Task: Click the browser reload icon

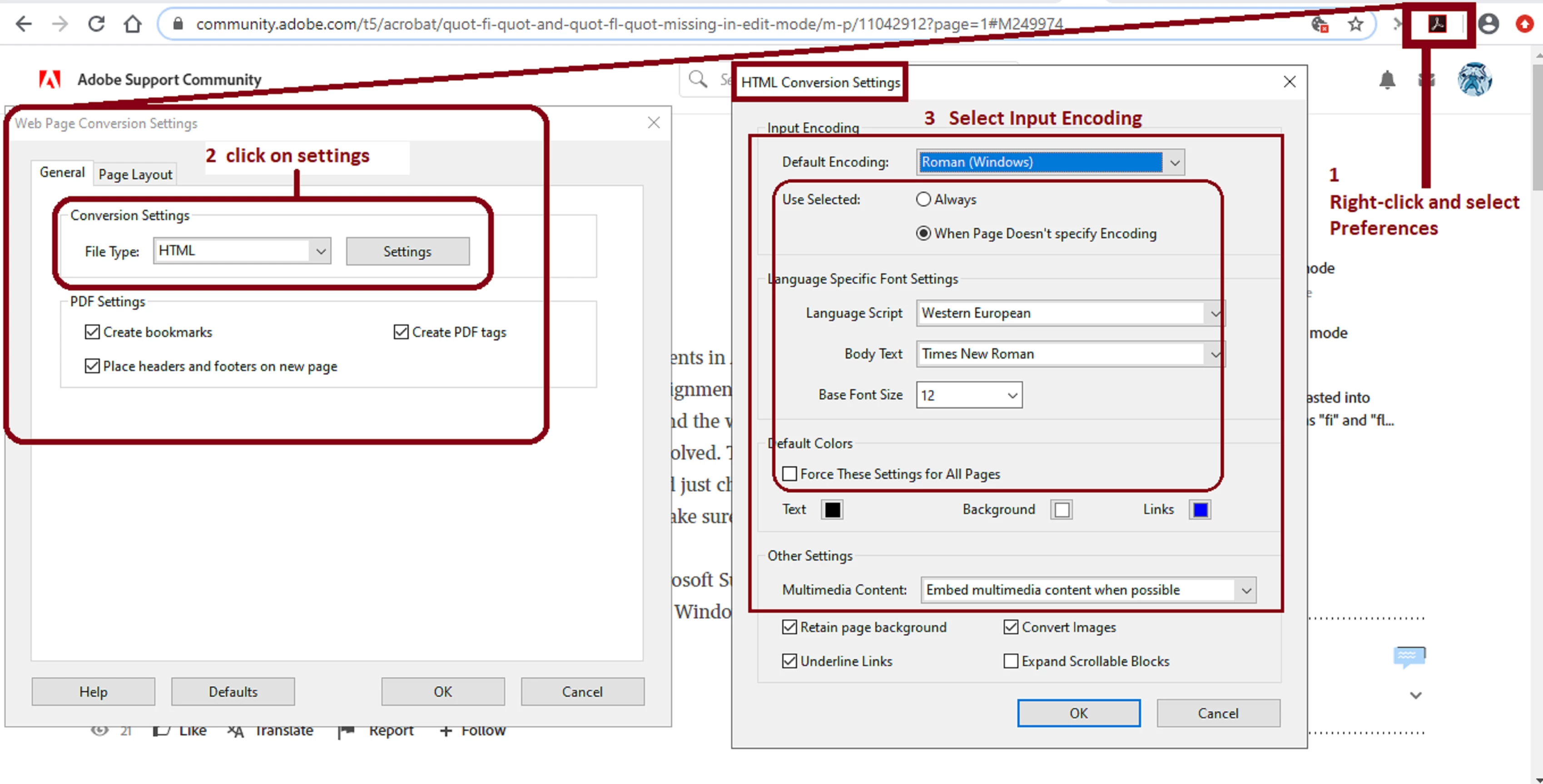Action: tap(96, 24)
